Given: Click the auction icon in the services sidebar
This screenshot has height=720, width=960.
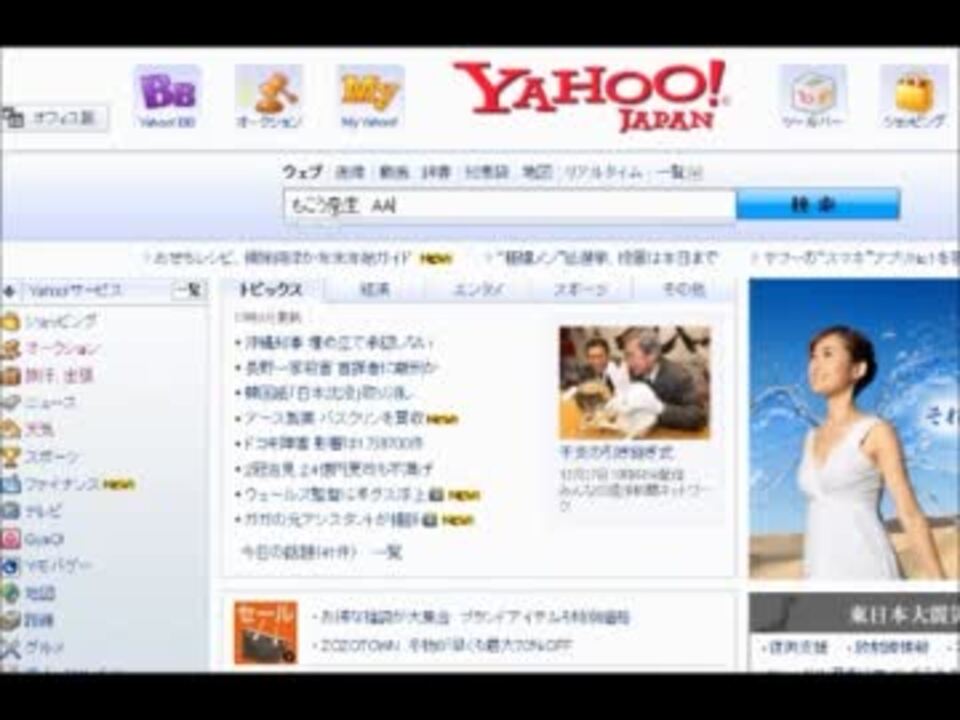Looking at the screenshot, I should pos(10,349).
